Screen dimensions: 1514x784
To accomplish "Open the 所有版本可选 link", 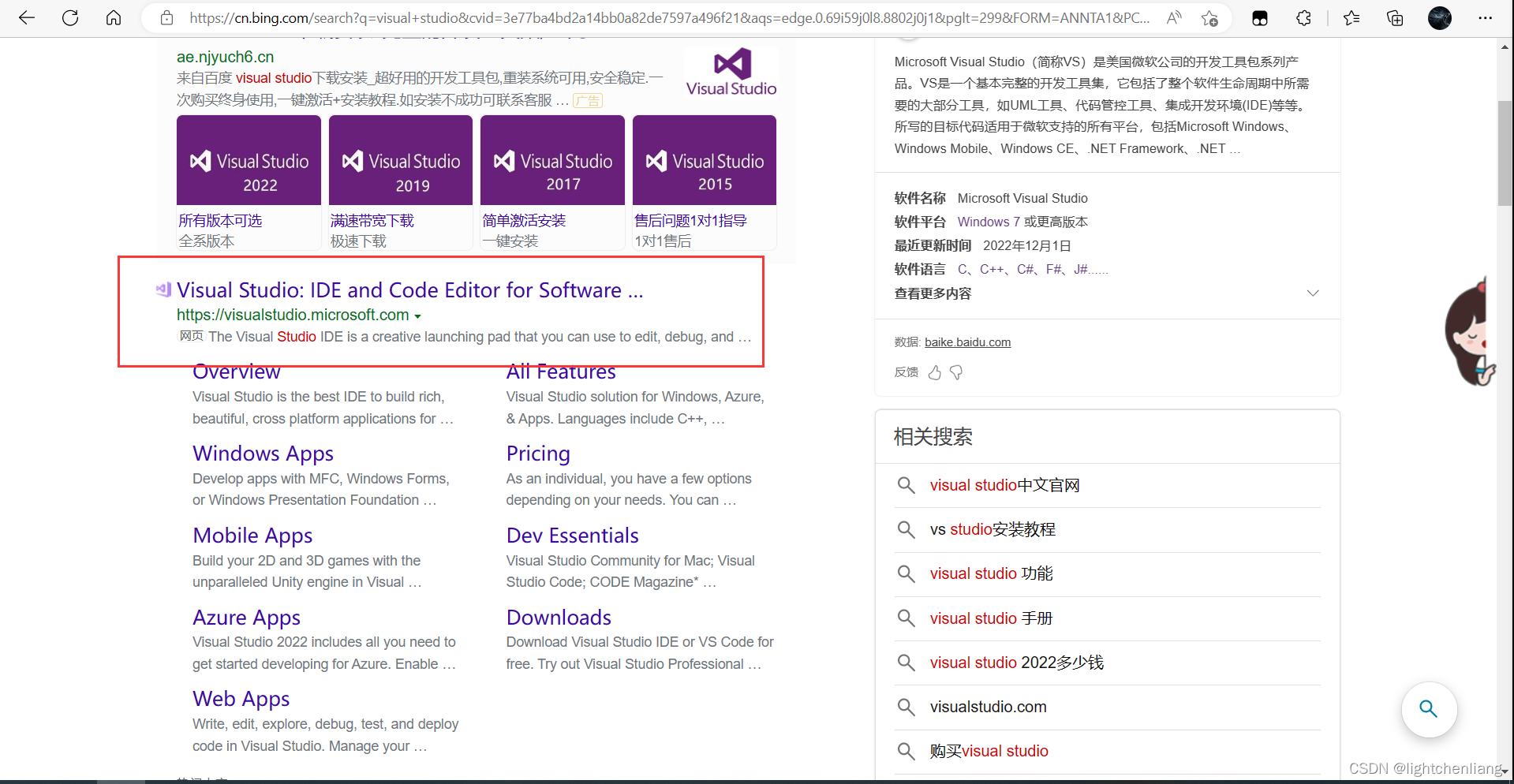I will [220, 221].
